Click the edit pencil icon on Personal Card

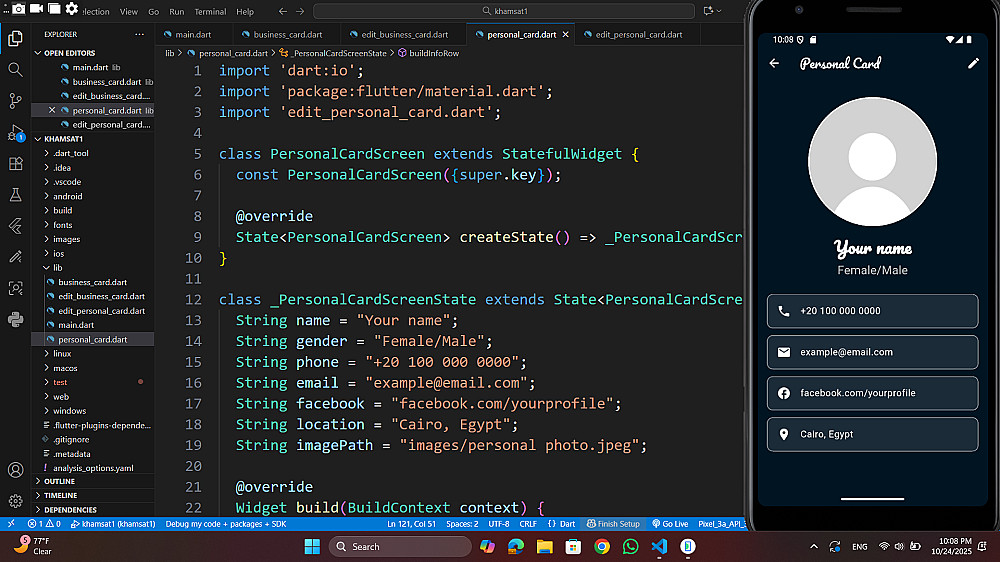[x=973, y=64]
